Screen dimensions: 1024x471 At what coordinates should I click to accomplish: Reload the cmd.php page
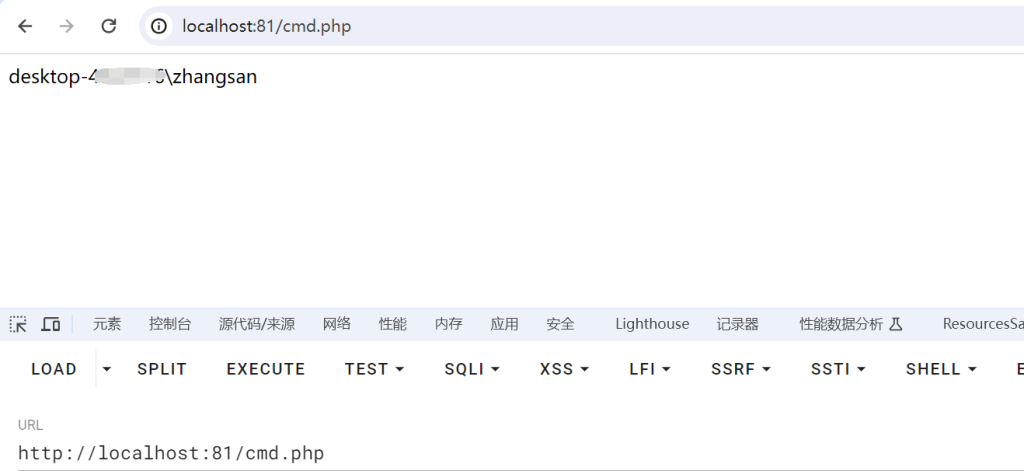pos(108,26)
